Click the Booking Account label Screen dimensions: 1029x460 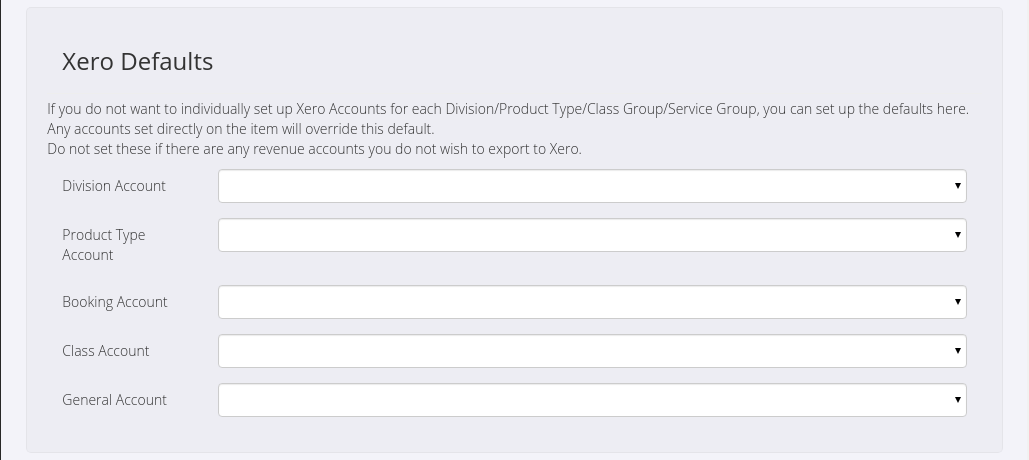114,302
